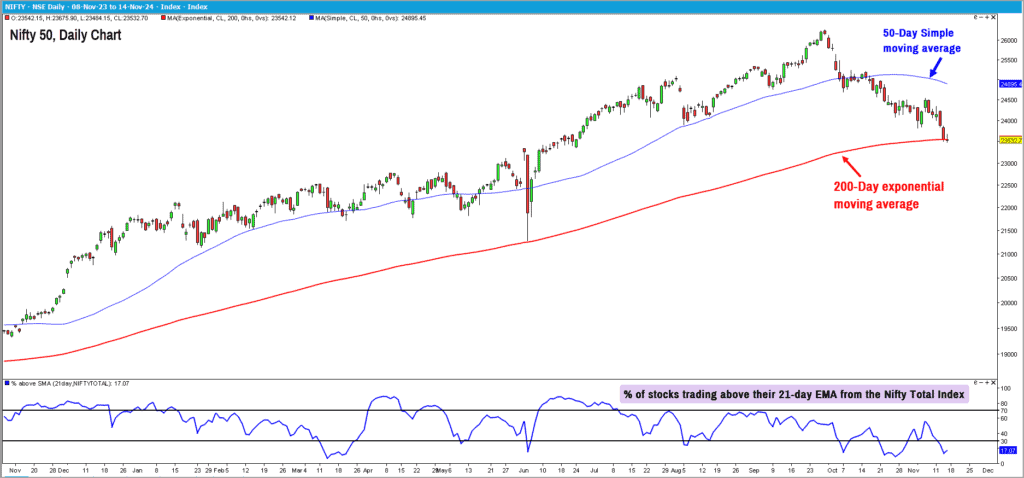
Task: Click the 'Sep' label on date axis
Action: click(755, 470)
